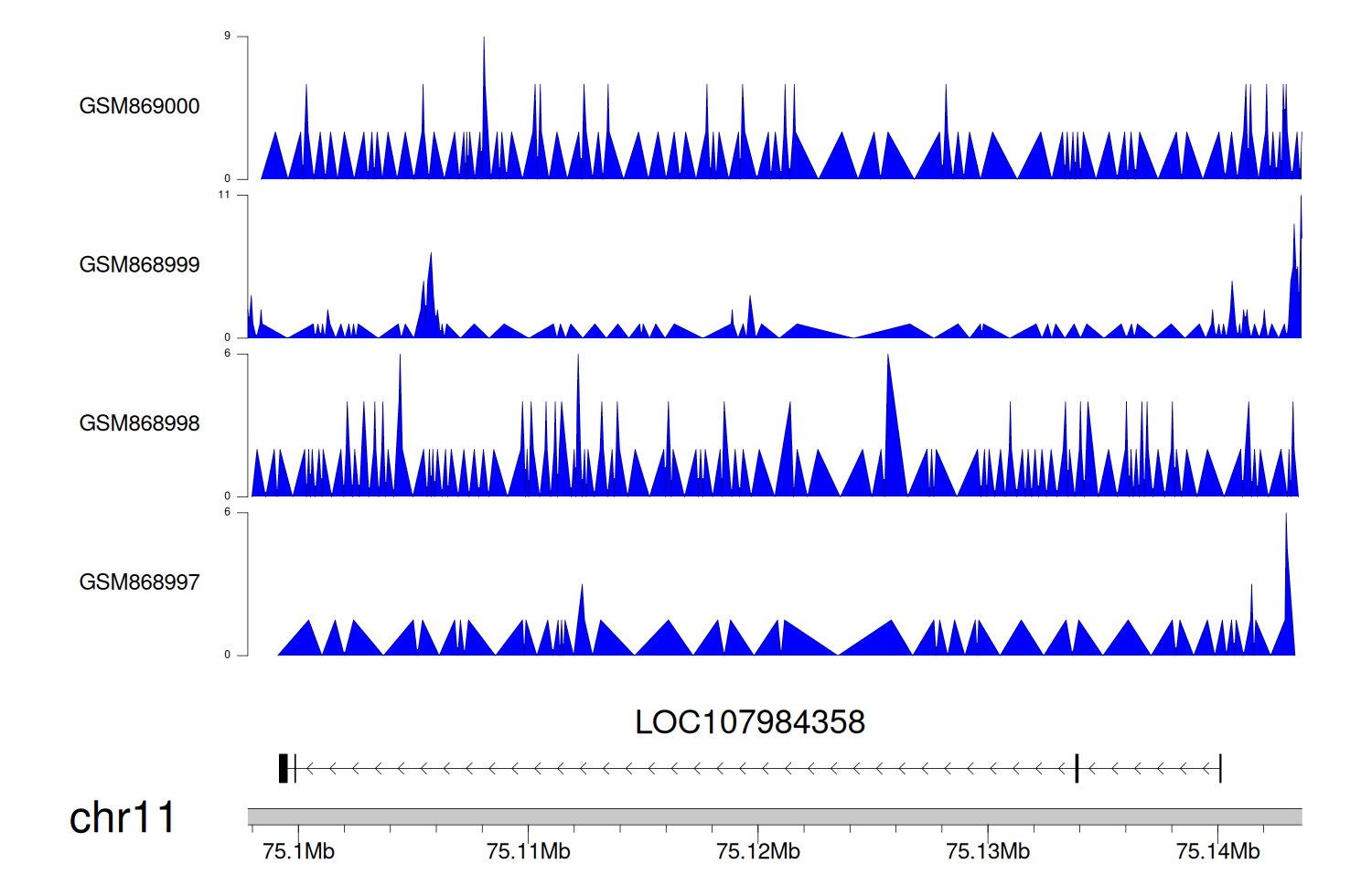
Task: Select the 75.12Mb position label
Action: point(757,852)
